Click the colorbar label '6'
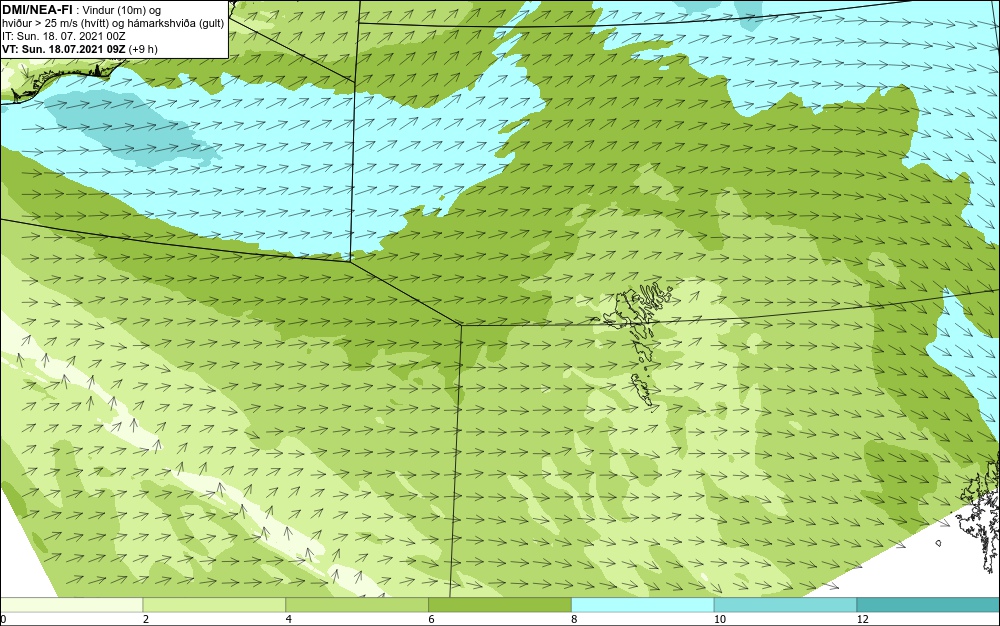The height and width of the screenshot is (626, 1000). (x=432, y=619)
